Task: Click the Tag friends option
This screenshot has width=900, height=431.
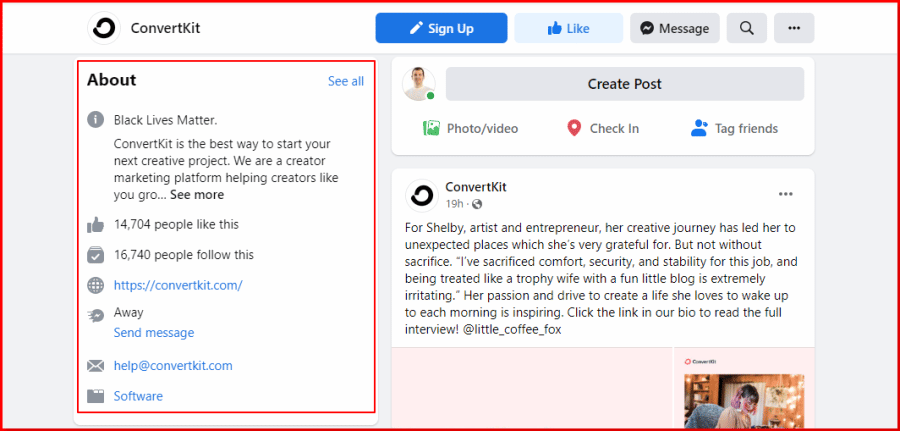Action: pos(734,129)
